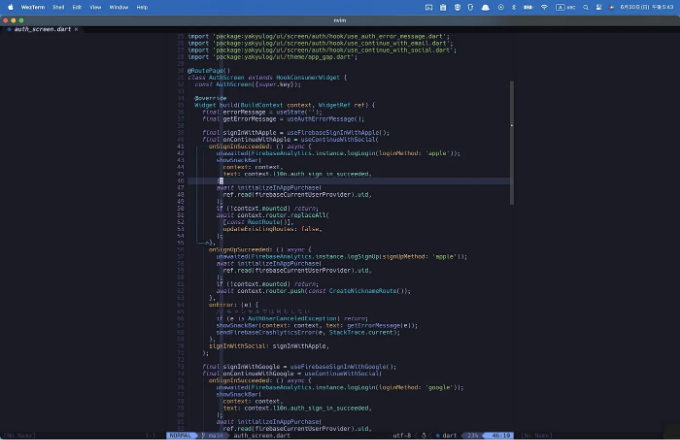The height and width of the screenshot is (440, 680).
Task: Click the vertical scrollbar of the code window
Action: (512, 143)
